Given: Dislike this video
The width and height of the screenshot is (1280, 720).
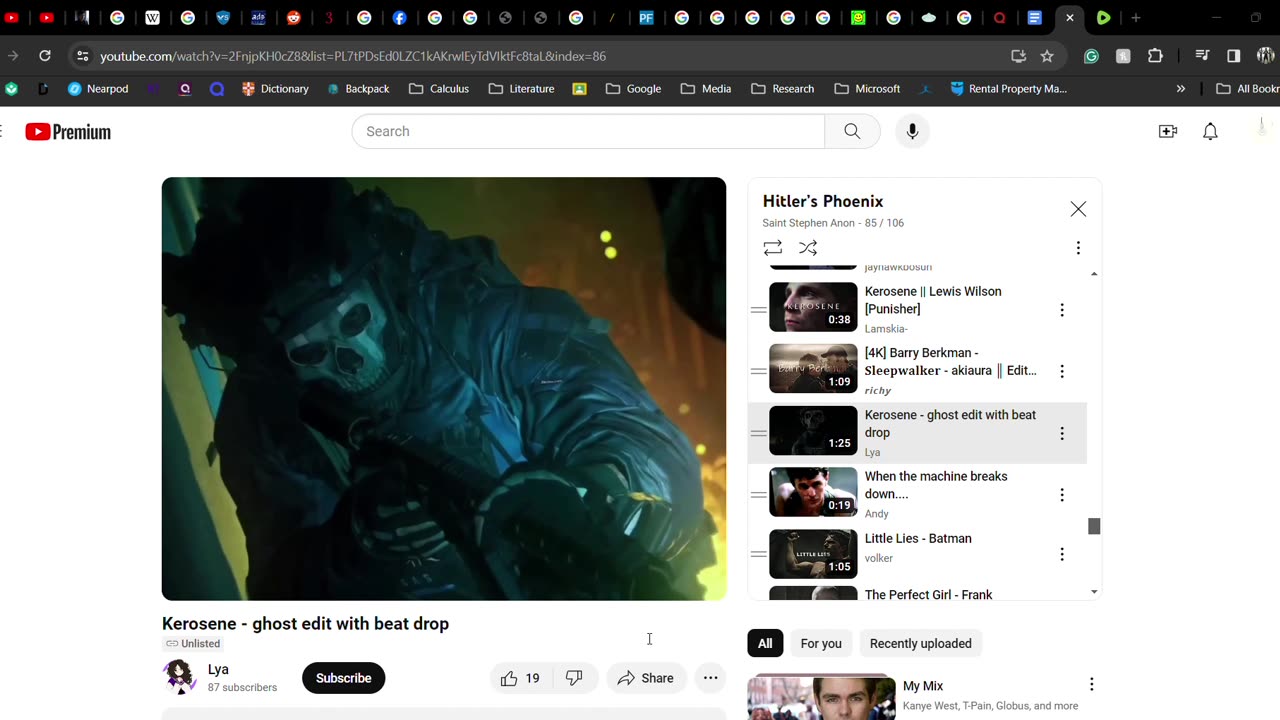Looking at the screenshot, I should (574, 678).
